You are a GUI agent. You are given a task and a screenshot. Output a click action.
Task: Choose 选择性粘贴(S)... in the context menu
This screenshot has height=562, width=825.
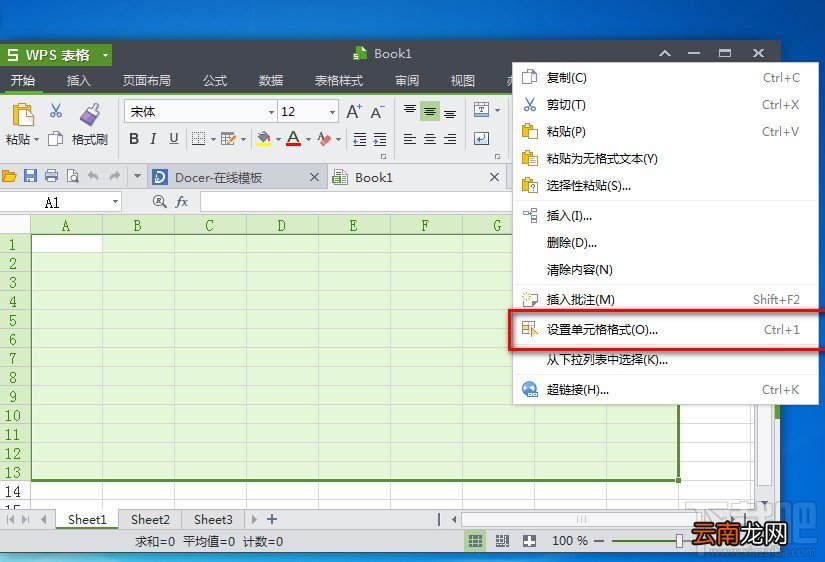(665, 186)
